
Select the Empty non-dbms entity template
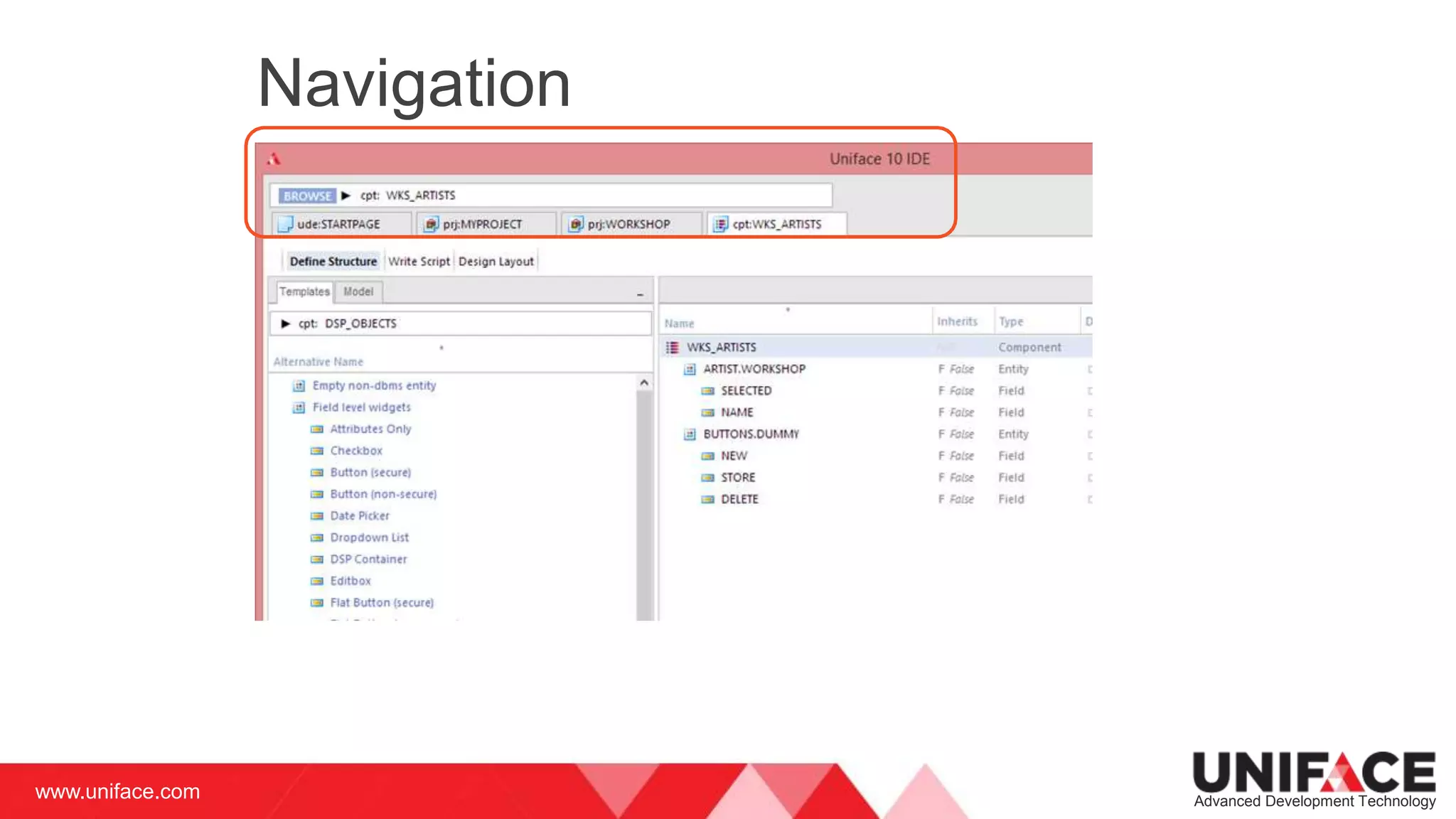click(374, 385)
